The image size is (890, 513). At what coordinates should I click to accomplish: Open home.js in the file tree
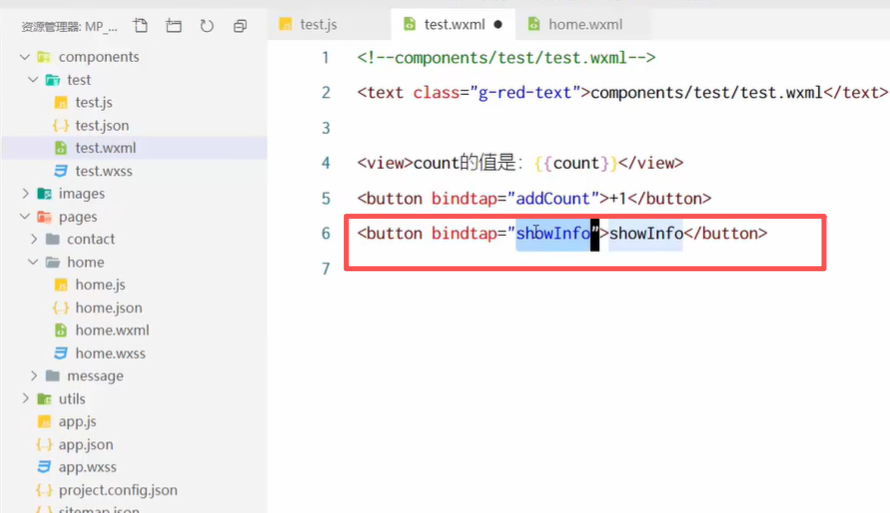pos(100,285)
